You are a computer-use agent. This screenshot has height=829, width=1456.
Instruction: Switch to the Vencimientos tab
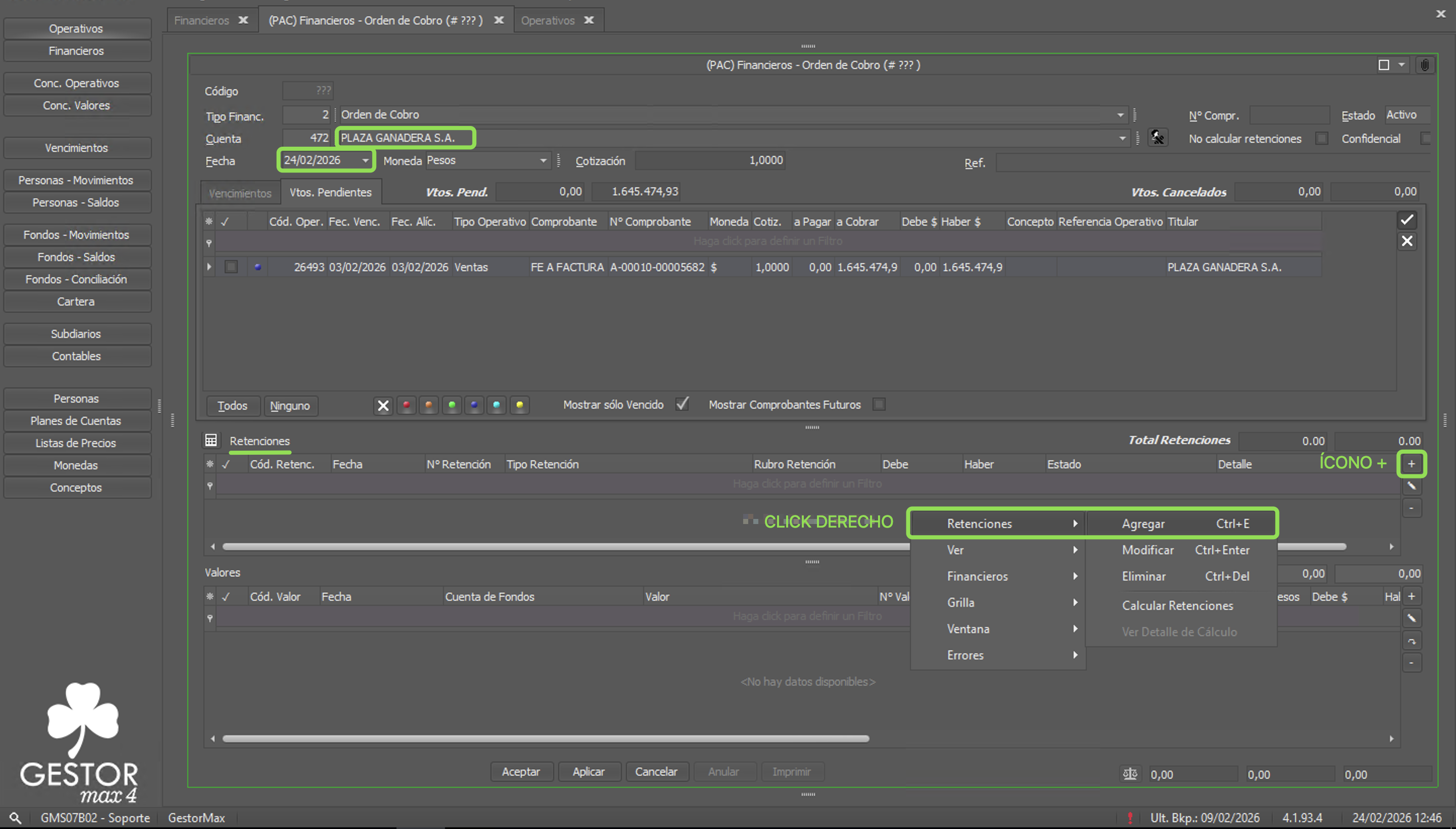pos(240,193)
